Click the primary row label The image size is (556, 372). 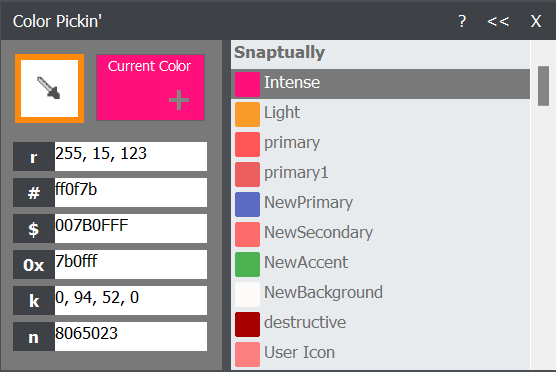coord(292,143)
